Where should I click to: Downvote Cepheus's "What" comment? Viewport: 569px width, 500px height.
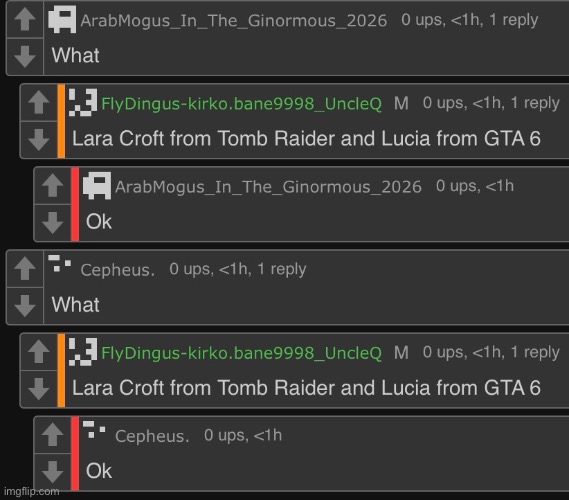[25, 306]
